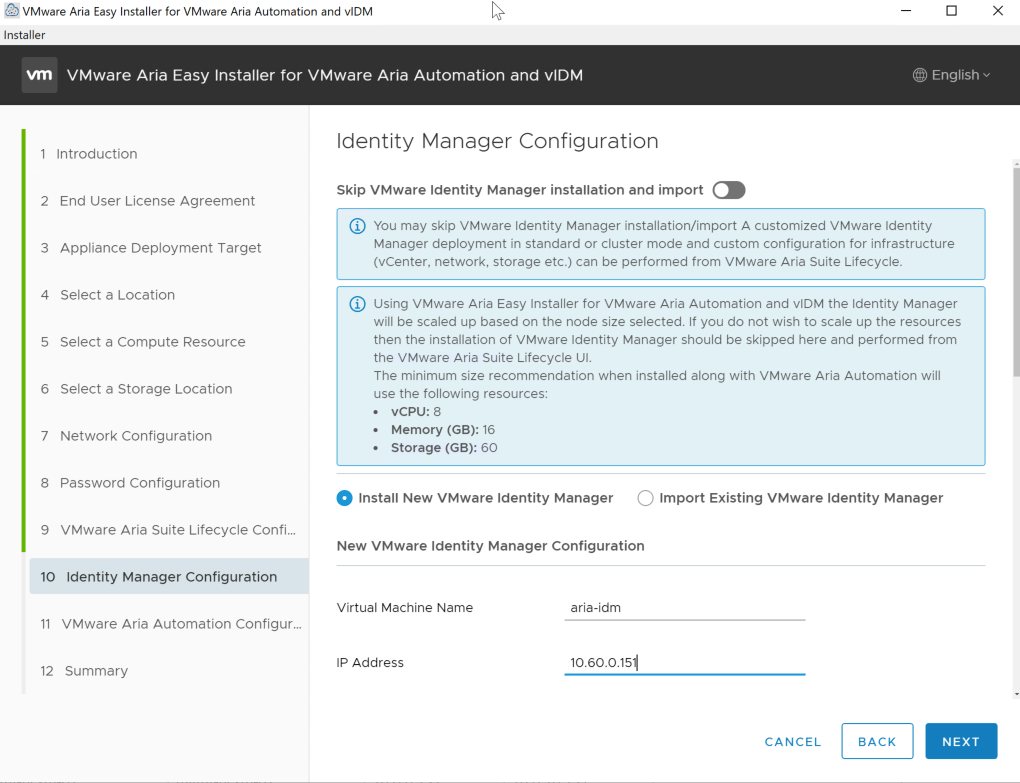Click the info icon in the scale-up notice

click(x=357, y=304)
